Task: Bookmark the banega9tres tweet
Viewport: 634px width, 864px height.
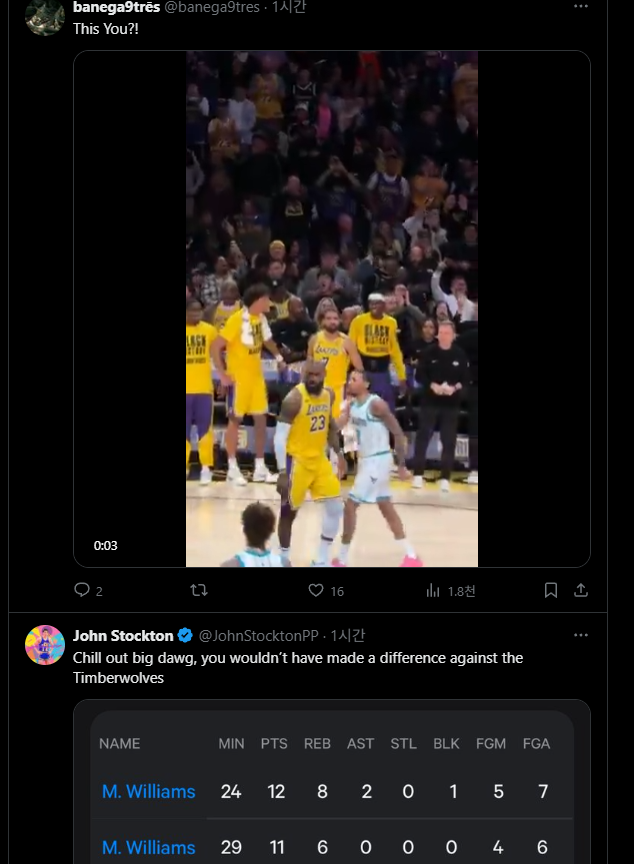Action: coord(550,591)
